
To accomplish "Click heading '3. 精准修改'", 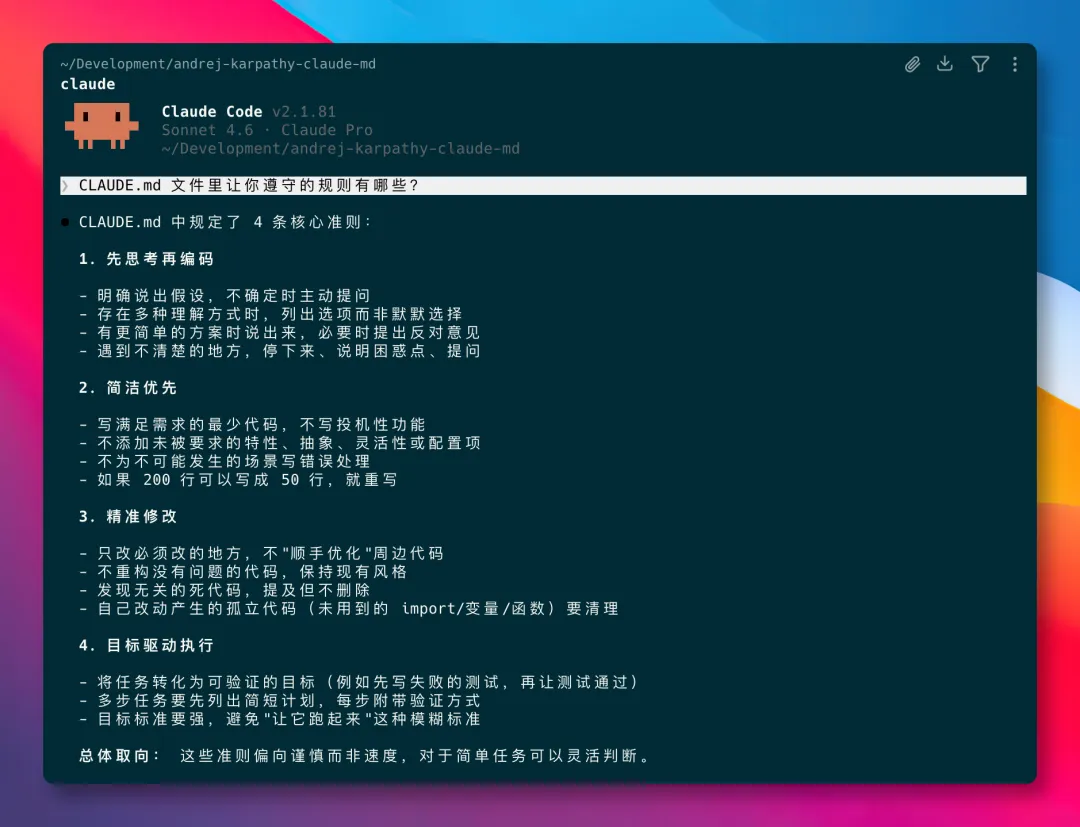I will [x=128, y=517].
